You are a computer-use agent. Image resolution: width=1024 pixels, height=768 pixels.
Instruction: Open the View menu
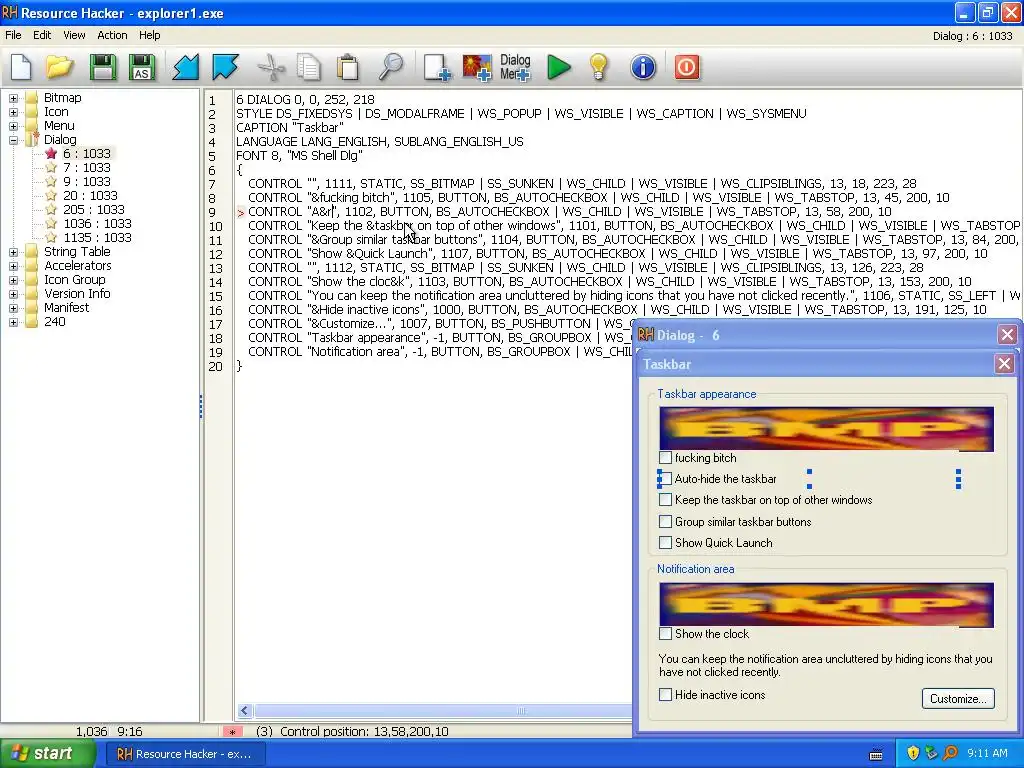74,35
